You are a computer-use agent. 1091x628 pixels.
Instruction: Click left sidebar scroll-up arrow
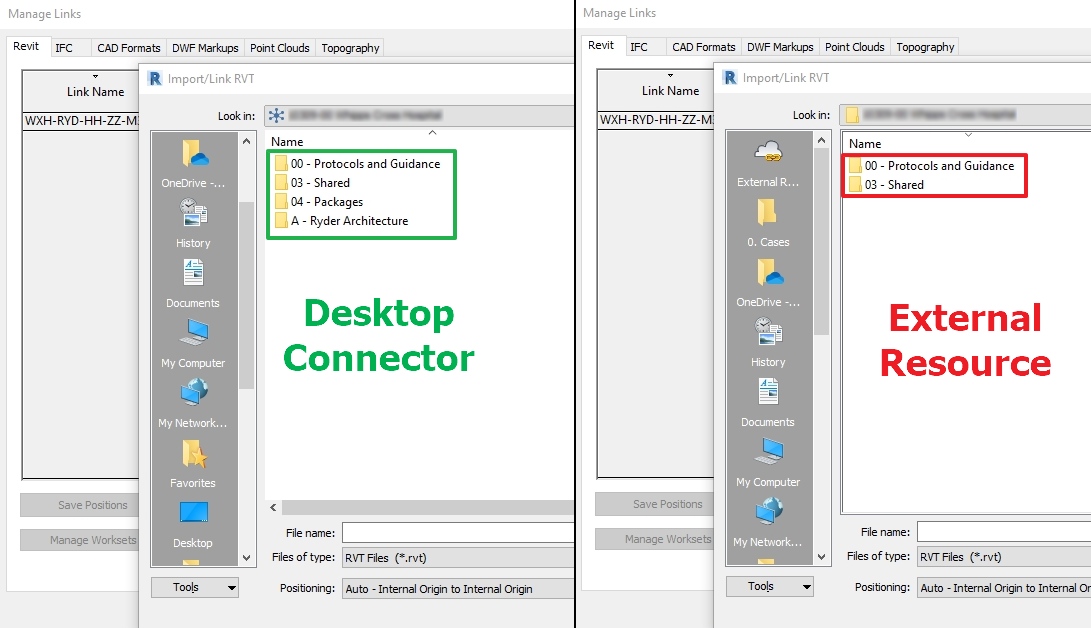[x=246, y=141]
